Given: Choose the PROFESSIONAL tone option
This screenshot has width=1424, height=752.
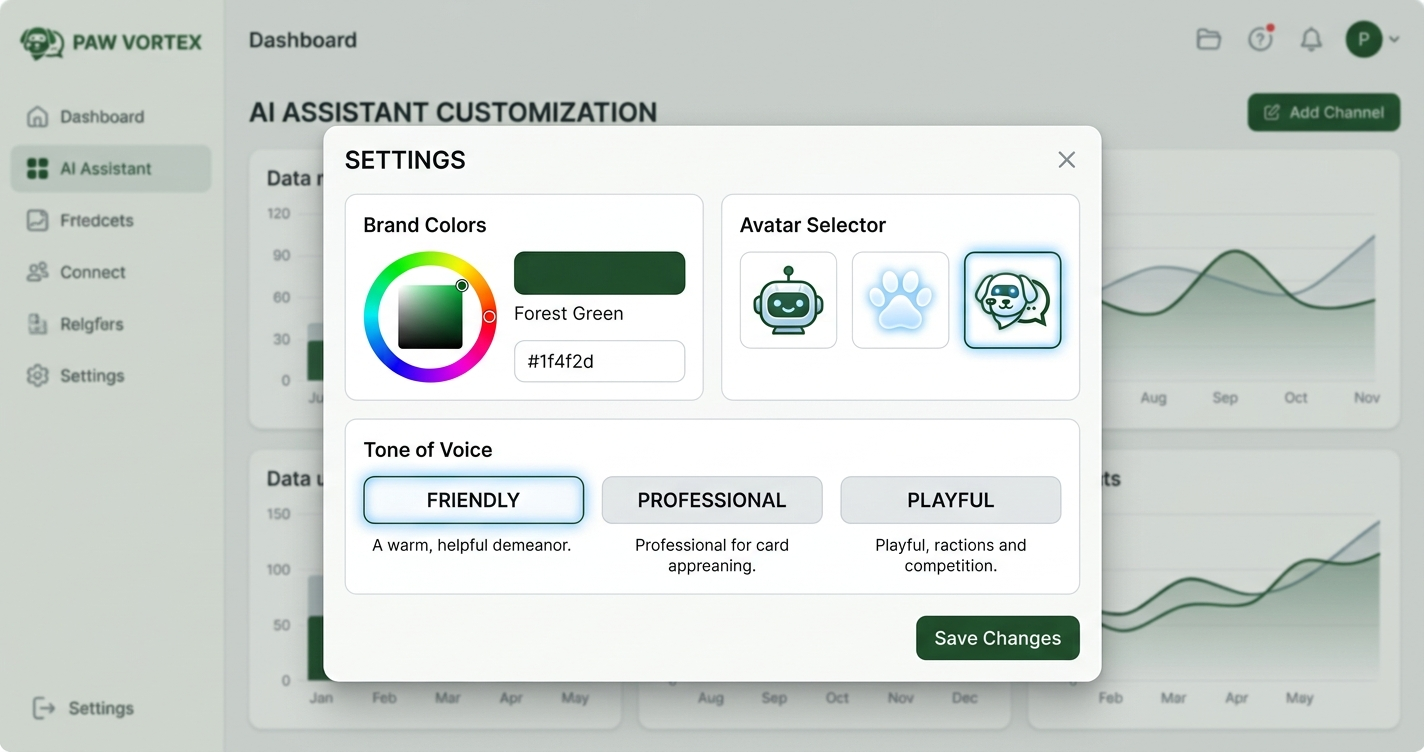Looking at the screenshot, I should pos(712,500).
